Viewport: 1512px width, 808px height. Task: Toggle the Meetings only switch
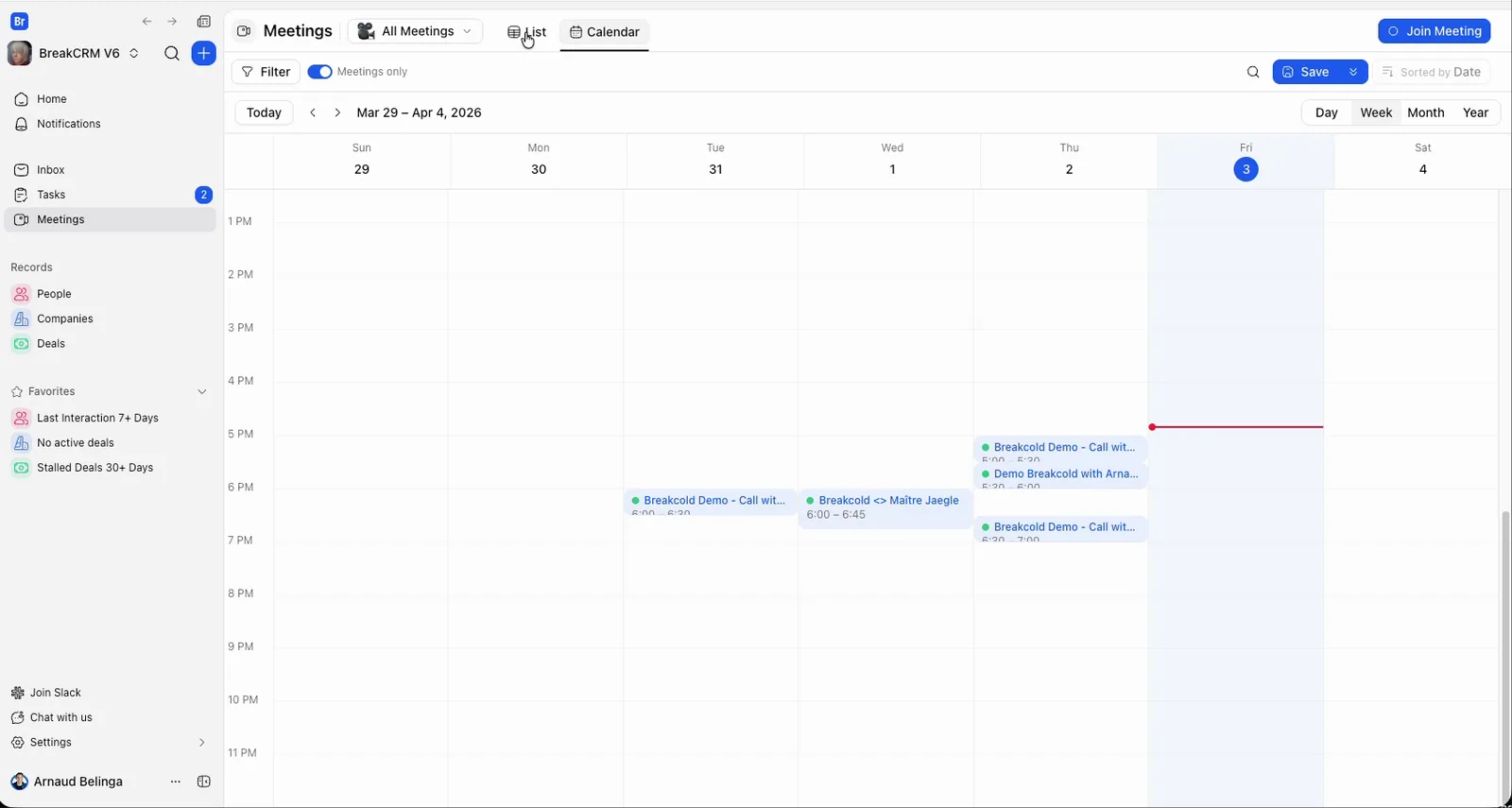click(x=319, y=72)
